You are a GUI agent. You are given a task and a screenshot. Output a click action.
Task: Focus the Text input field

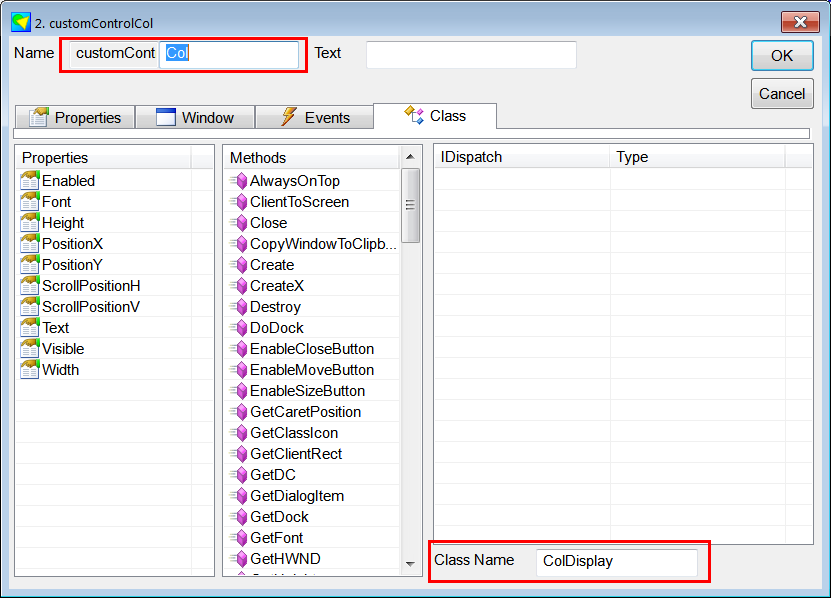pos(471,55)
